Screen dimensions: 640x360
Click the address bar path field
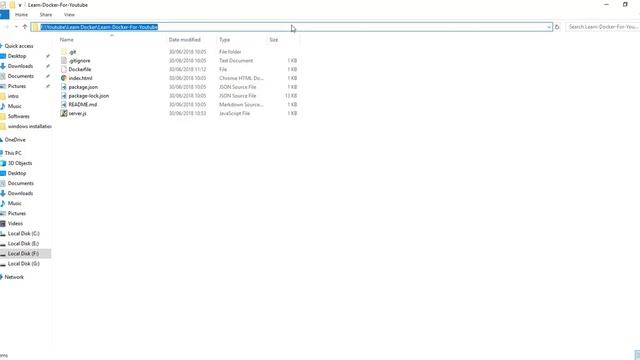[291, 27]
